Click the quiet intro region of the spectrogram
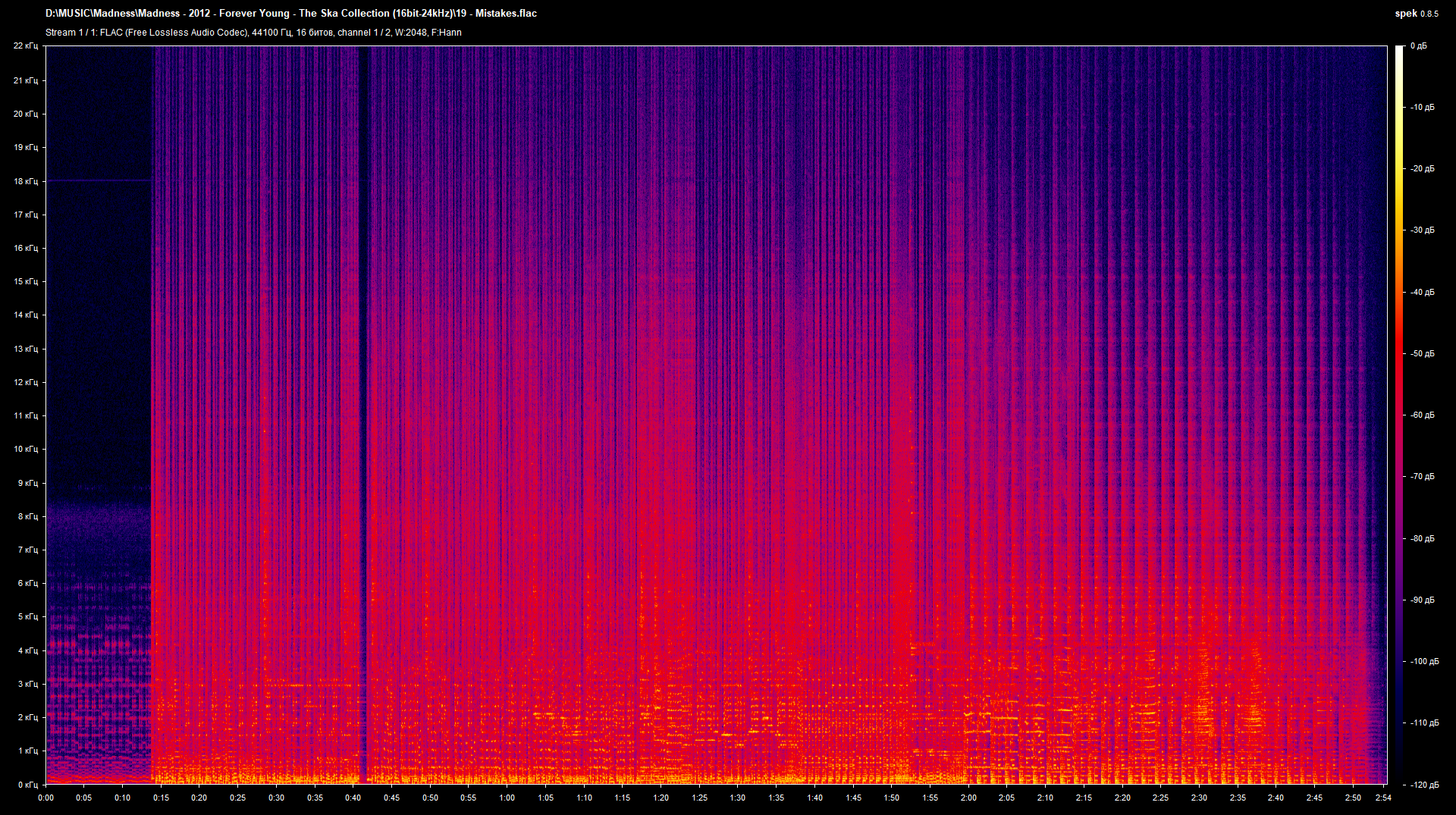 pyautogui.click(x=99, y=303)
